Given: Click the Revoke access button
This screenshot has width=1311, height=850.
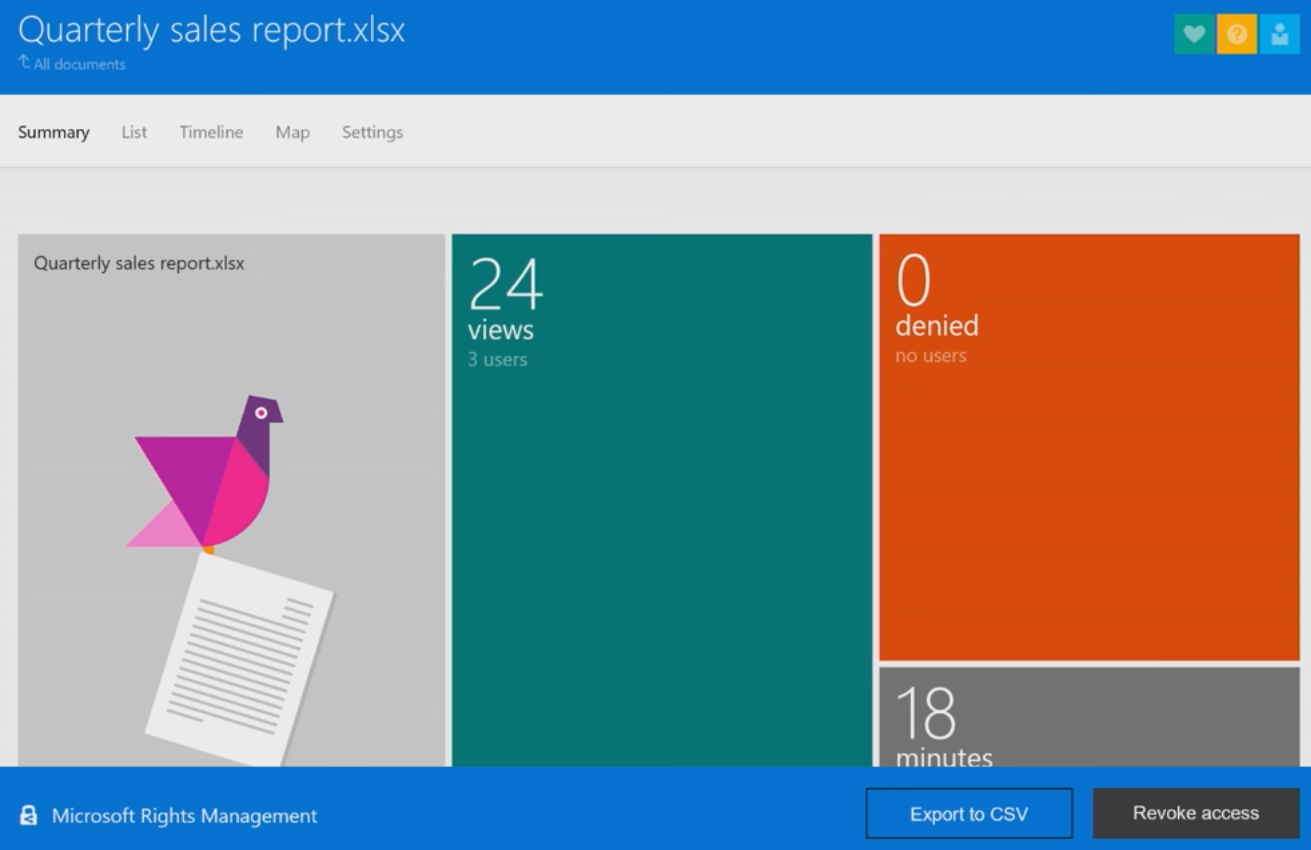Looking at the screenshot, I should coord(1195,814).
